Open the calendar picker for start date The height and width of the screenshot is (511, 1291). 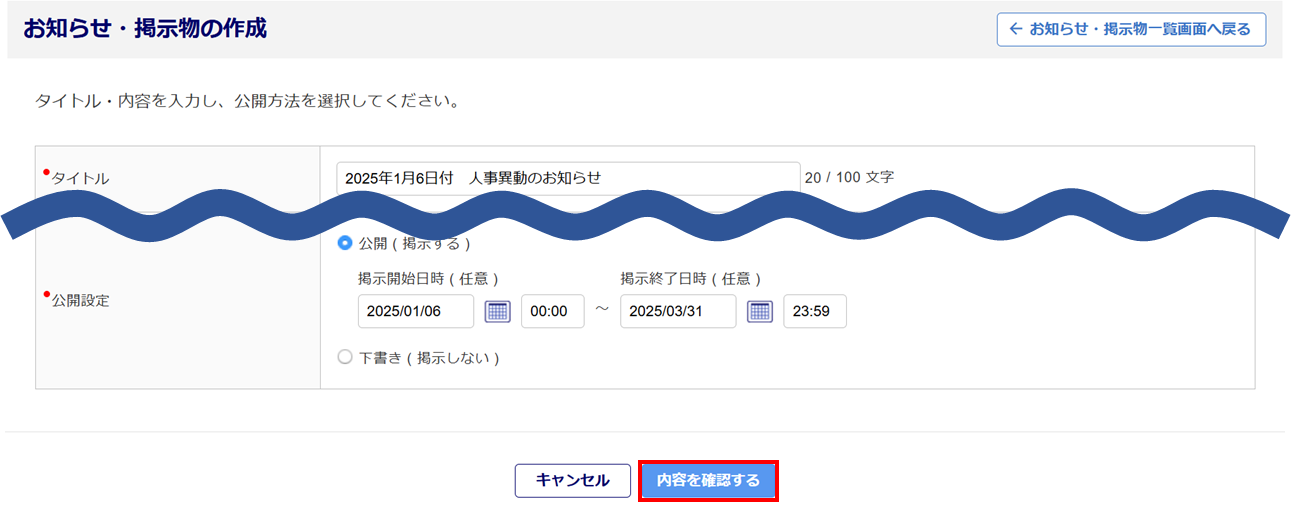(x=498, y=311)
